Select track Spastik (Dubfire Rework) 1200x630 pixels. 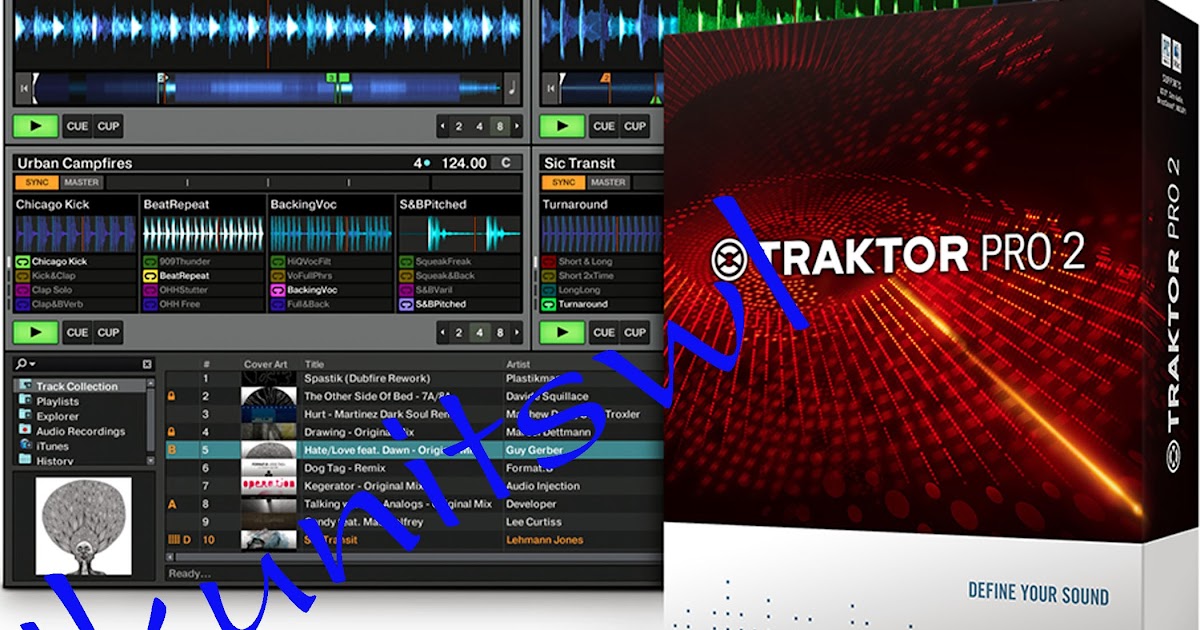pyautogui.click(x=367, y=379)
